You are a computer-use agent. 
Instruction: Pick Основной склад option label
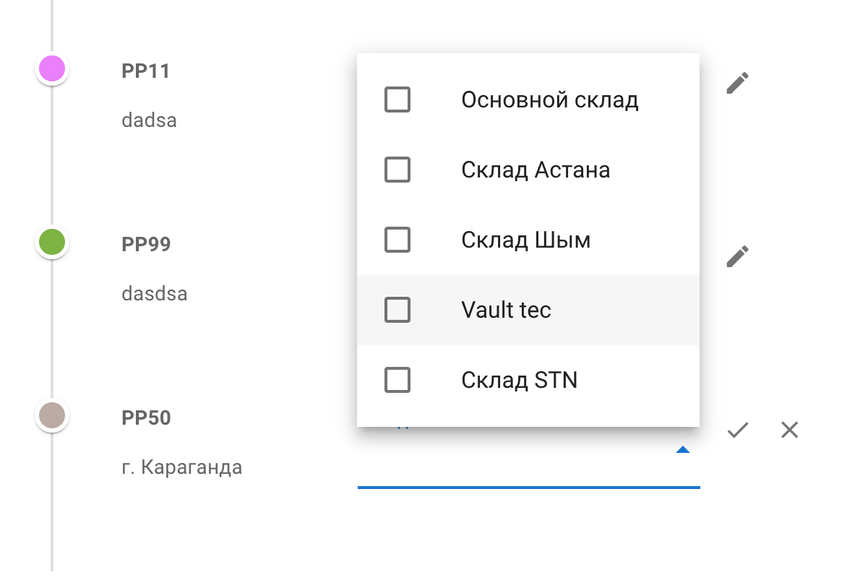[549, 100]
